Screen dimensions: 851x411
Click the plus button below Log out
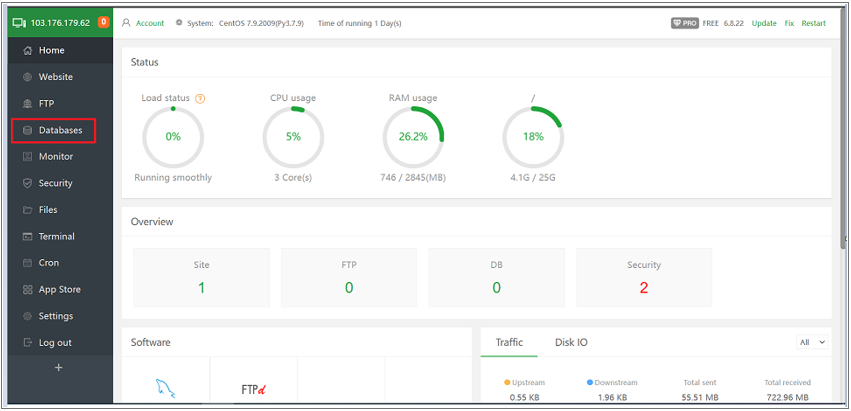[x=59, y=368]
